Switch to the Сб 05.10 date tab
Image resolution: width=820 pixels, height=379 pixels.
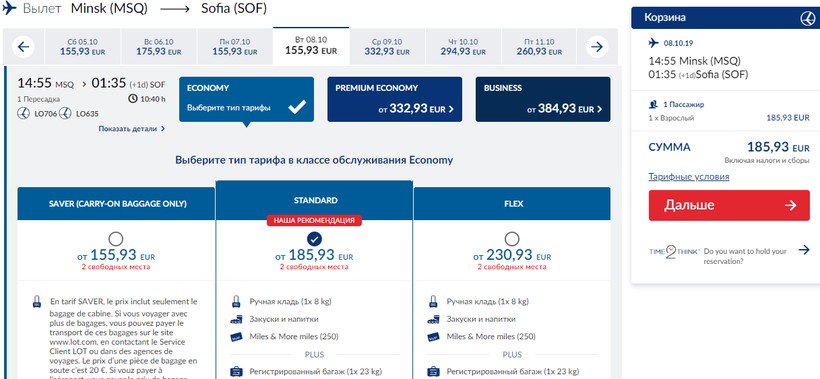pos(83,47)
